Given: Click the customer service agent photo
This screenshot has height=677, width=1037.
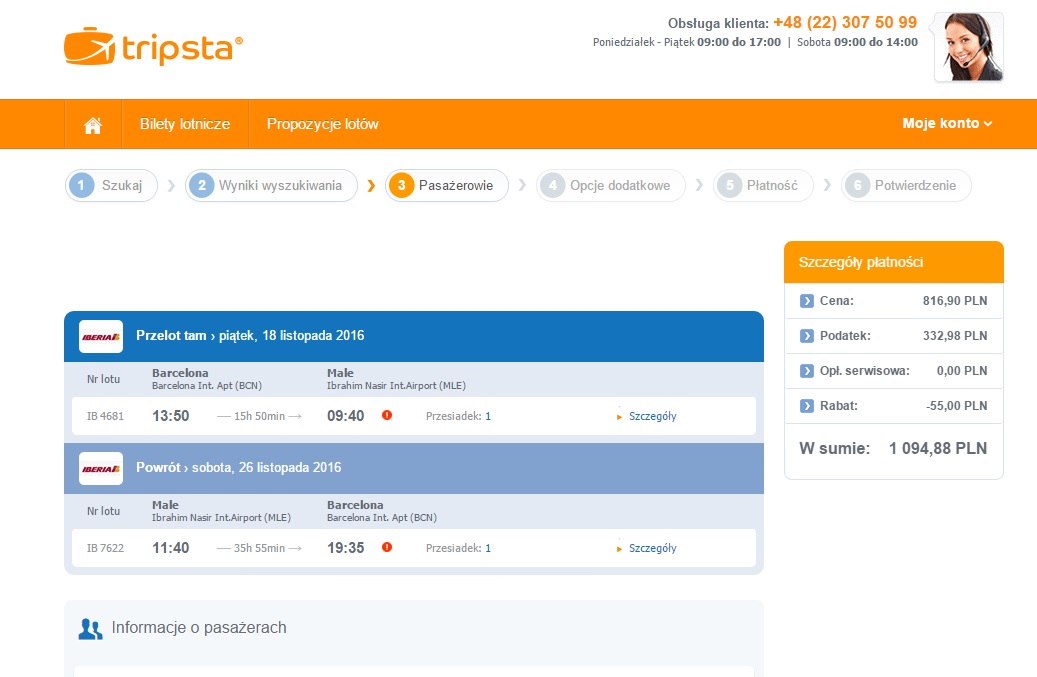Looking at the screenshot, I should pyautogui.click(x=969, y=47).
